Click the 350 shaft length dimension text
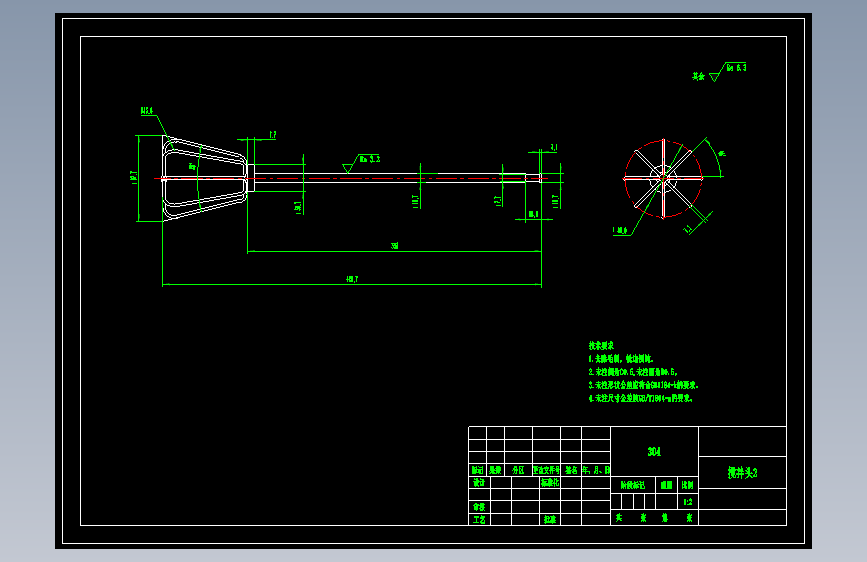The width and height of the screenshot is (867, 562). coord(394,246)
